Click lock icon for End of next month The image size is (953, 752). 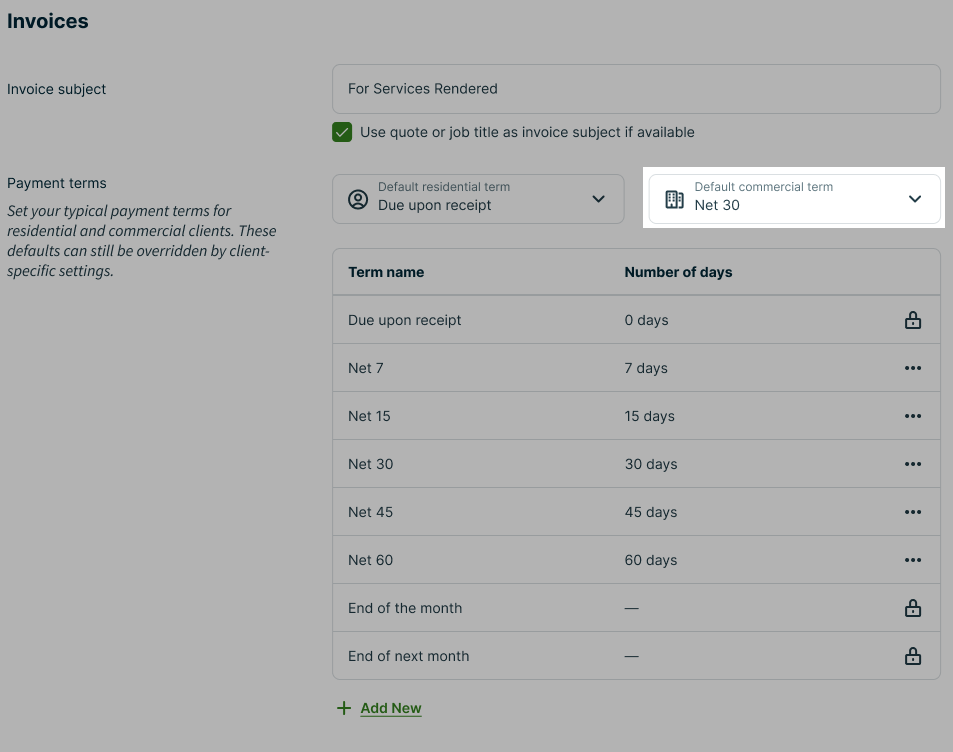(x=912, y=656)
